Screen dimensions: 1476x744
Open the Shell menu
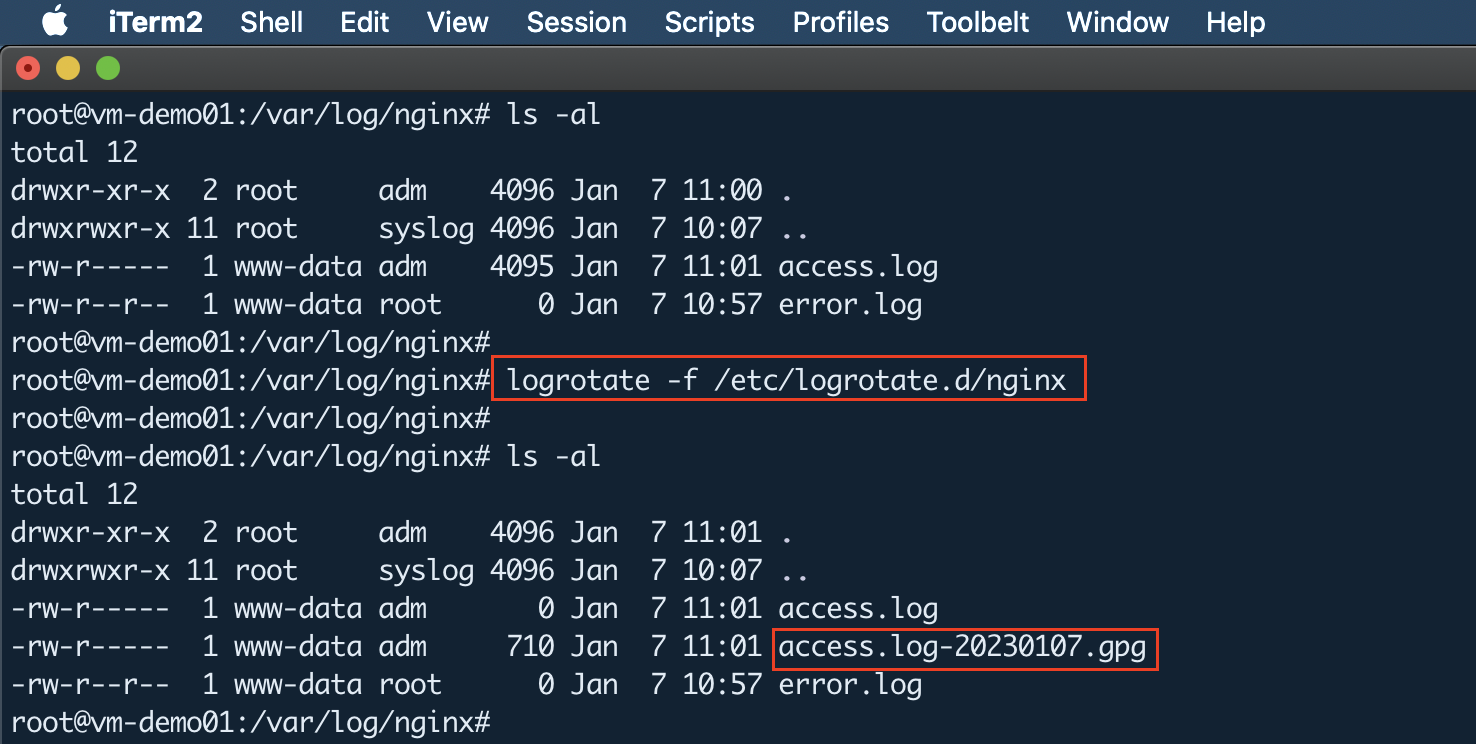point(271,22)
